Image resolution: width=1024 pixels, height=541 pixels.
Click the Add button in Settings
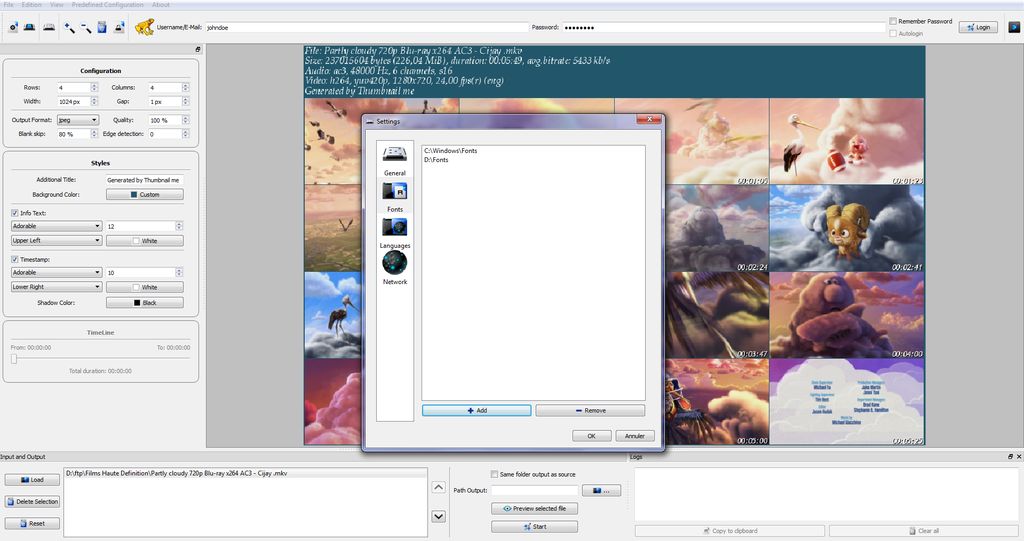tap(477, 410)
